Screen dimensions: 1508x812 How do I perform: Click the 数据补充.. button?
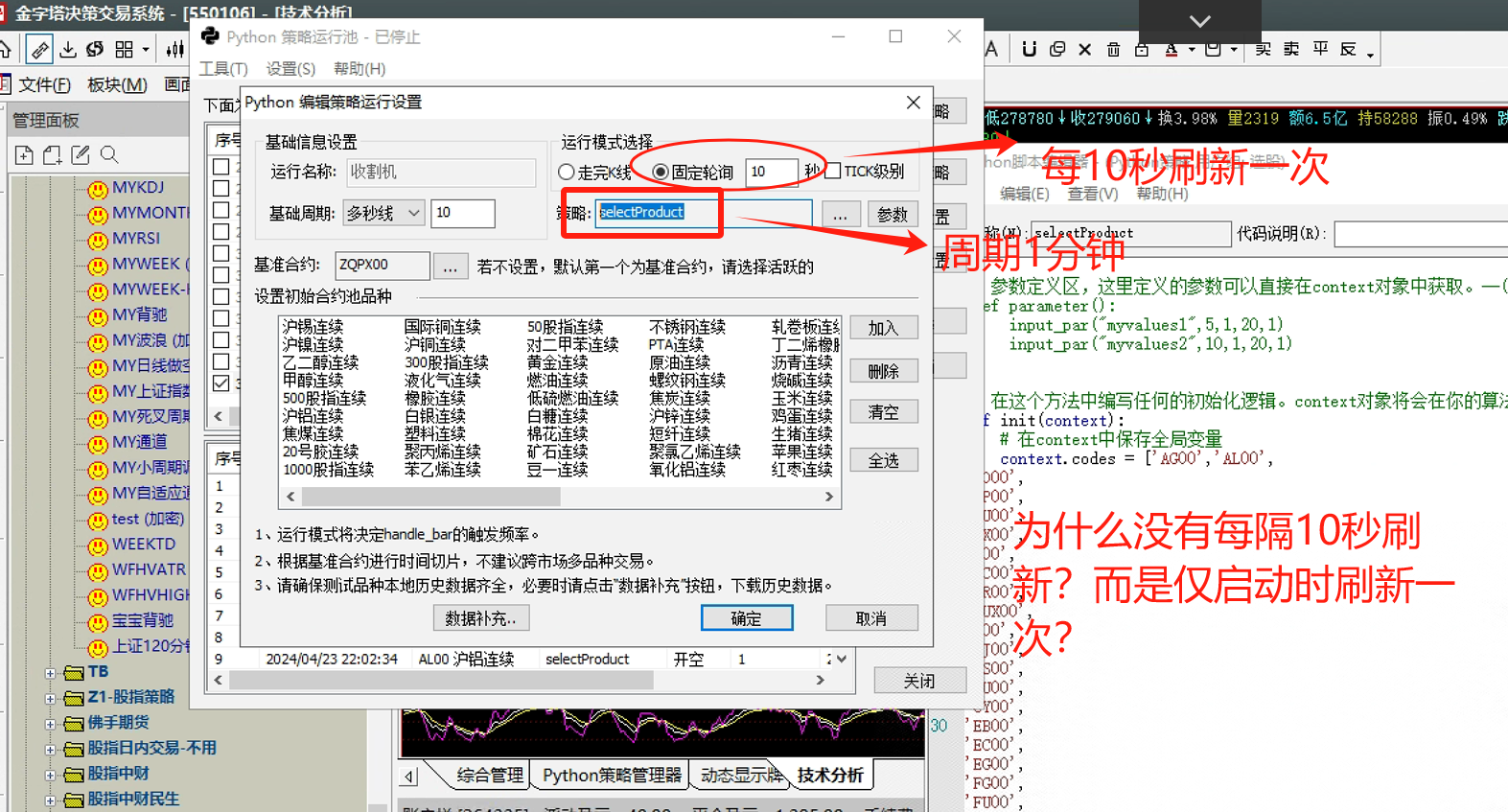[x=480, y=618]
